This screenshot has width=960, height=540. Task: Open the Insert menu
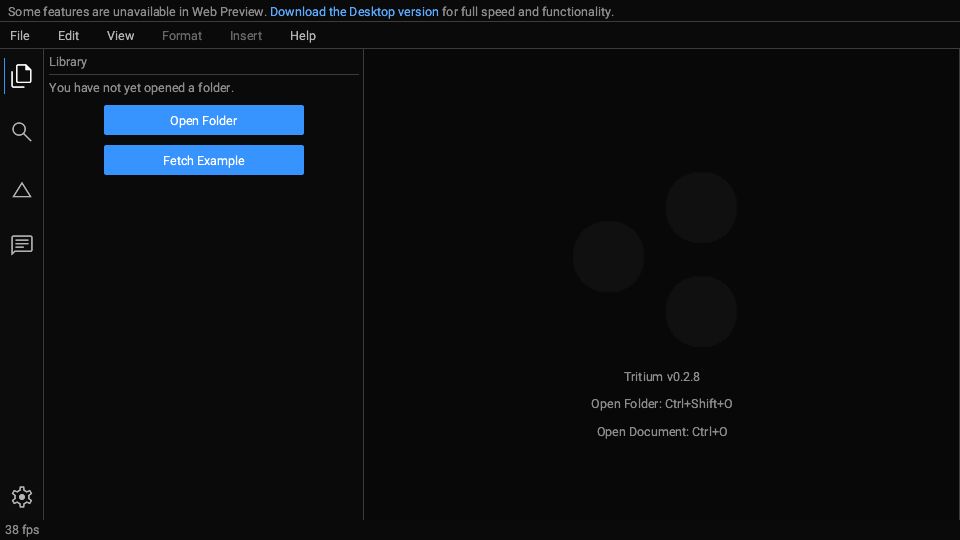[246, 36]
